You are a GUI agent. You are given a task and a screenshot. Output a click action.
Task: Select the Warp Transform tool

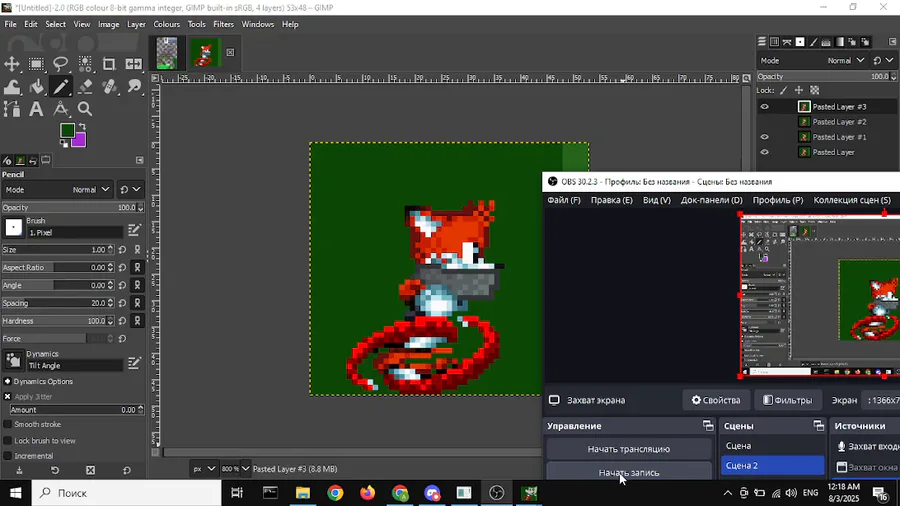(x=12, y=87)
